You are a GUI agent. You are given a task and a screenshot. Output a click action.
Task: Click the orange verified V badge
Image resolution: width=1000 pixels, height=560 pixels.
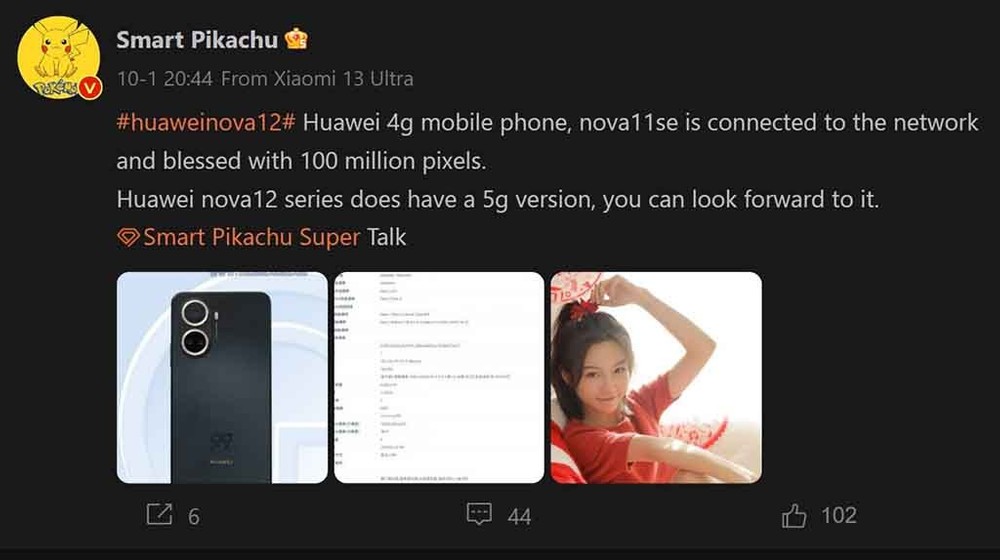click(90, 88)
